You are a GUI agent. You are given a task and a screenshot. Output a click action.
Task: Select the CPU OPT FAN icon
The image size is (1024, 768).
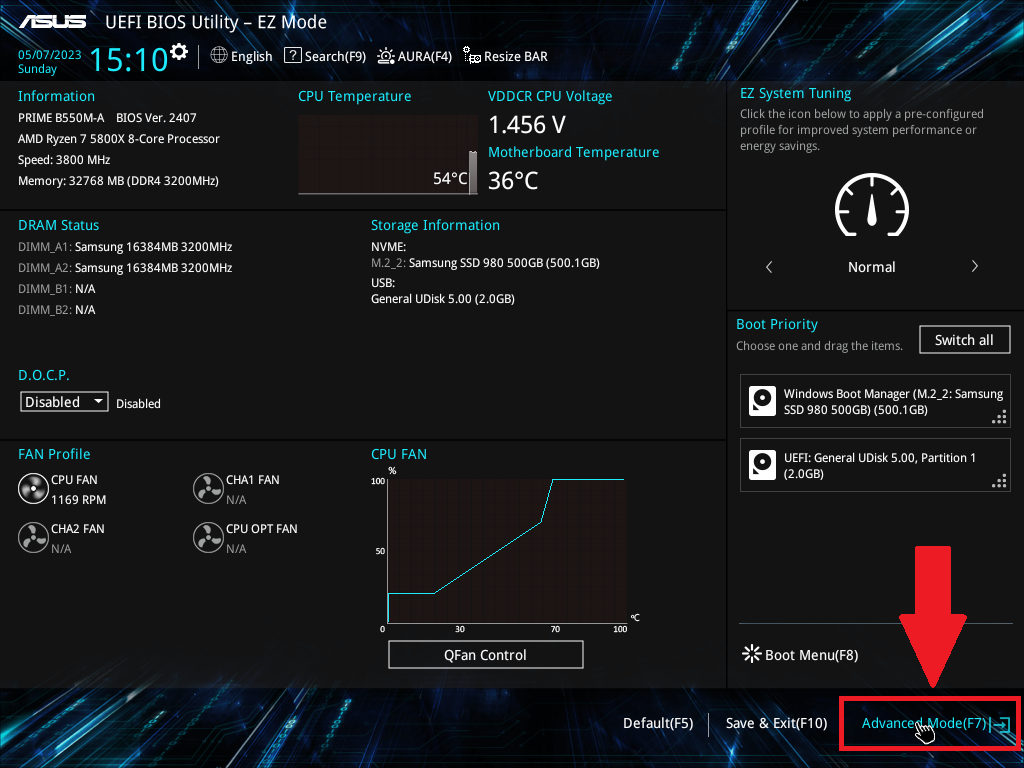pos(208,538)
